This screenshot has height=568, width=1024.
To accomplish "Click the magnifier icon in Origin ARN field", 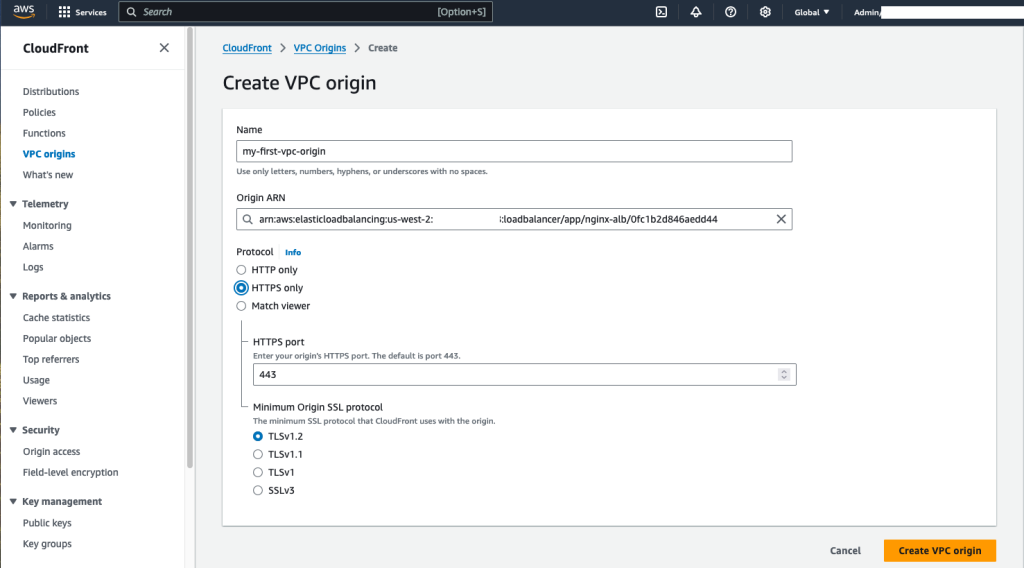I will click(x=248, y=219).
